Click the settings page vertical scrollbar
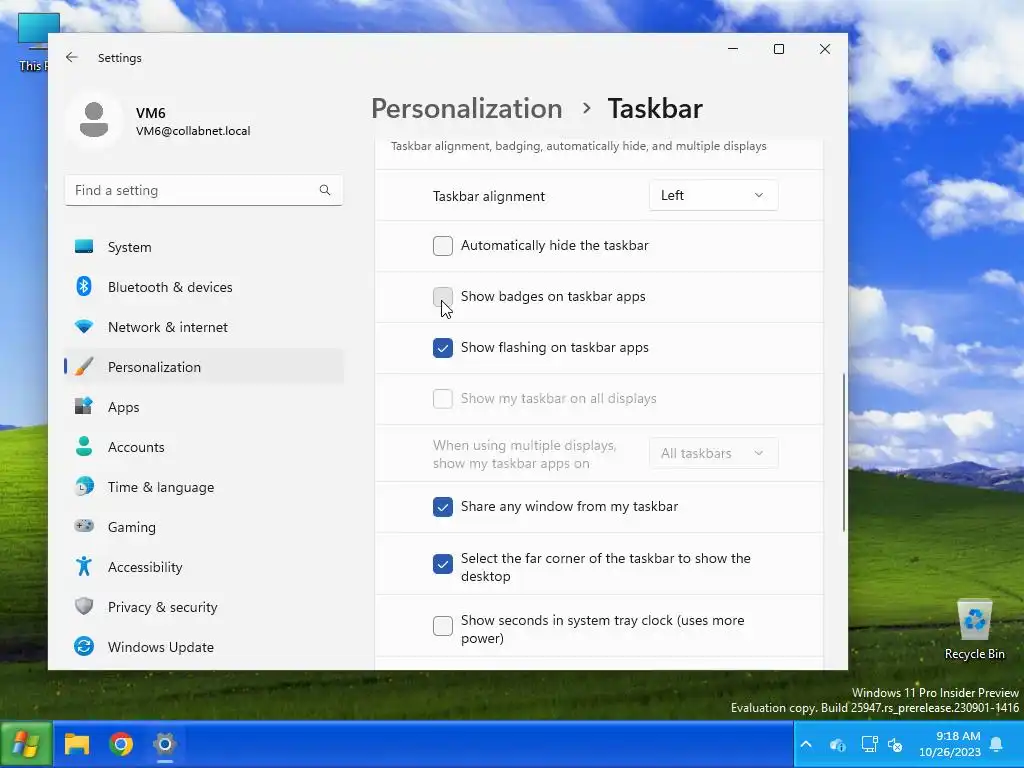 click(843, 452)
